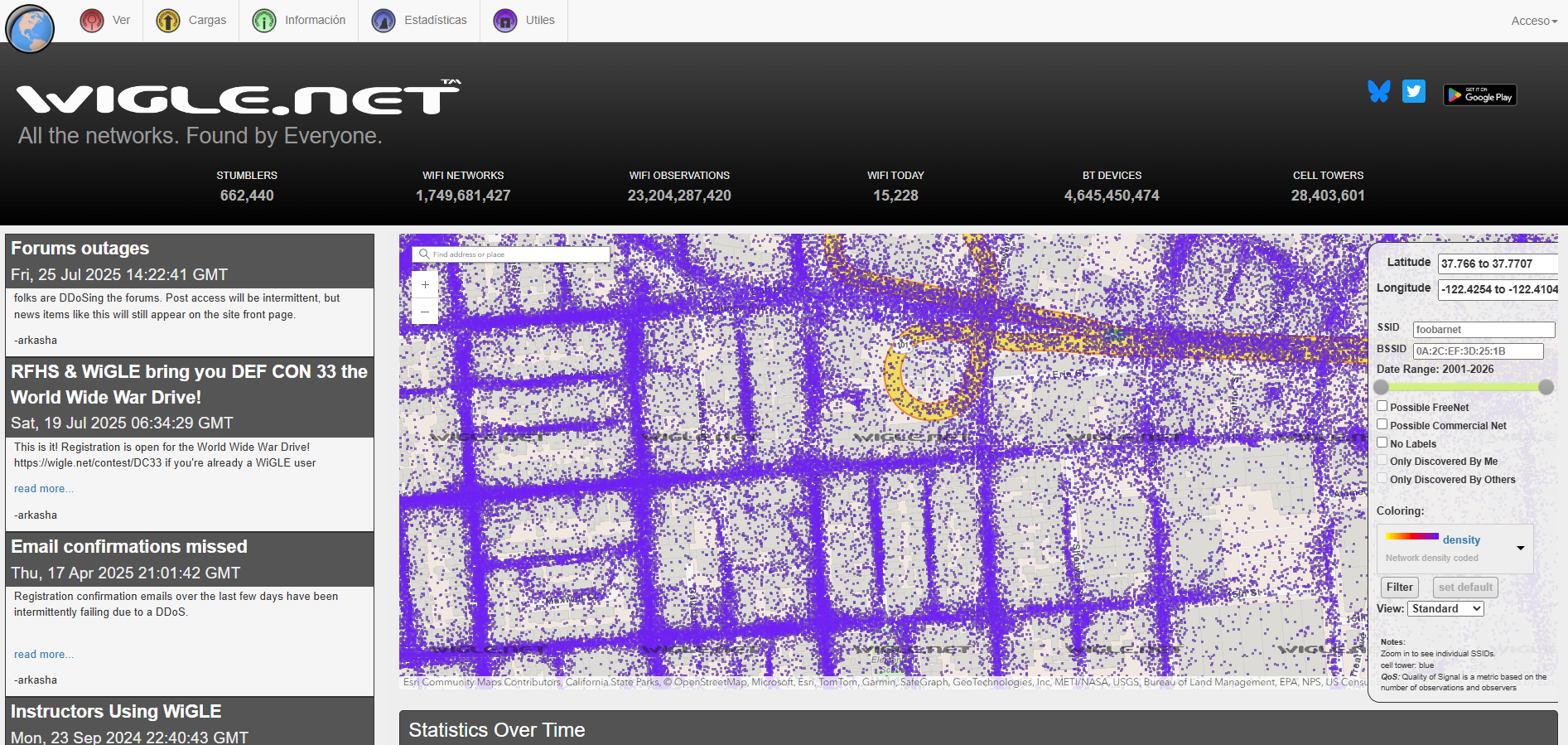
Task: Click the Email confirmations missed headline
Action: 129,547
